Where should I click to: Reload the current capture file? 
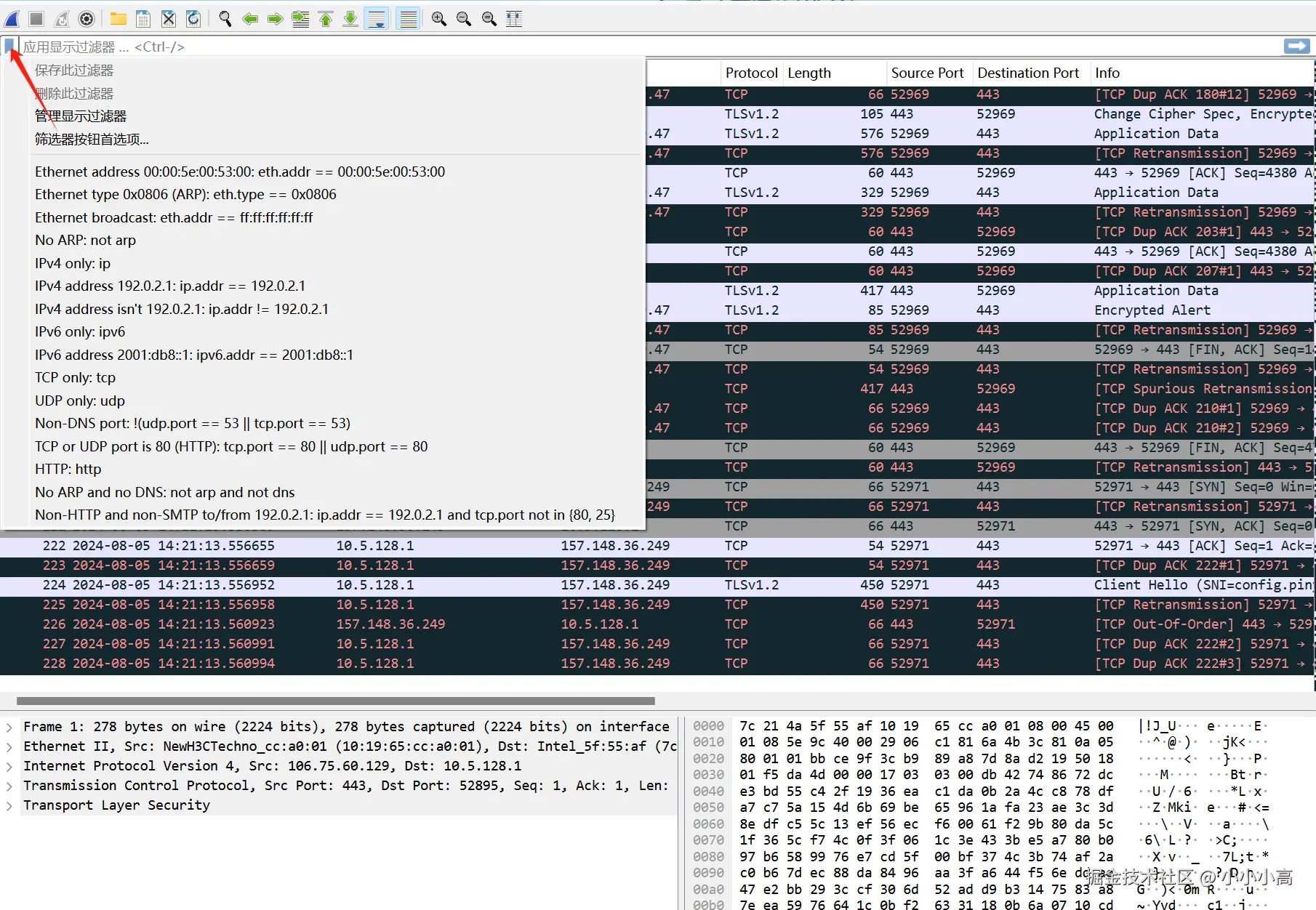pyautogui.click(x=193, y=19)
